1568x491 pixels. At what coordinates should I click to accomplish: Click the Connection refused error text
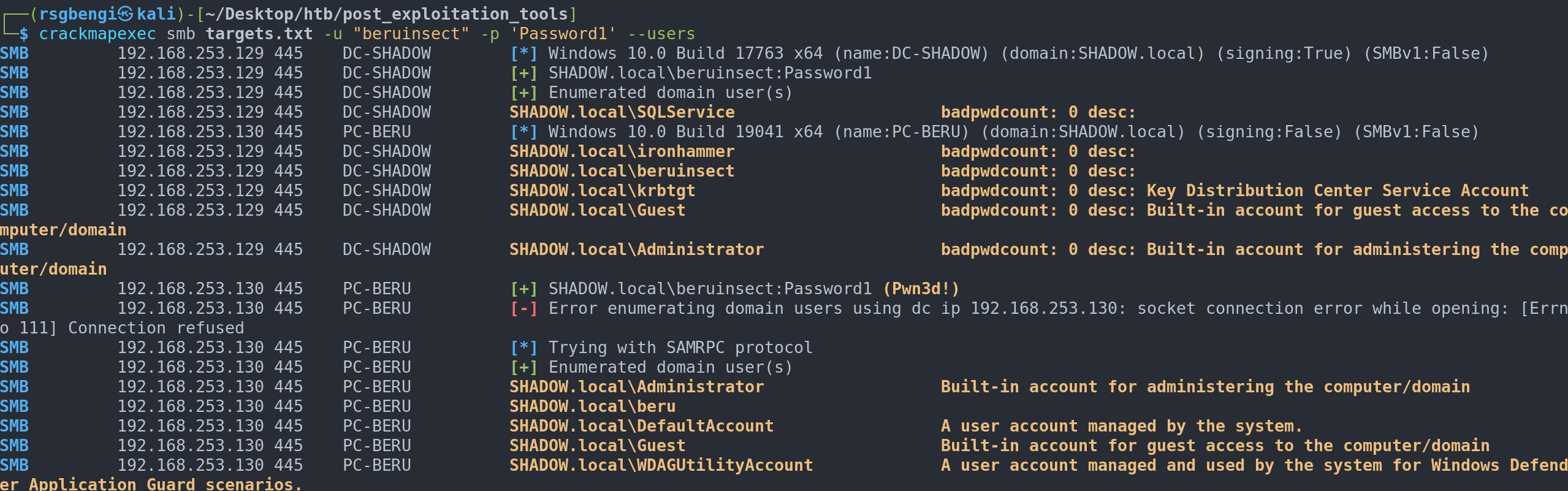[x=156, y=328]
